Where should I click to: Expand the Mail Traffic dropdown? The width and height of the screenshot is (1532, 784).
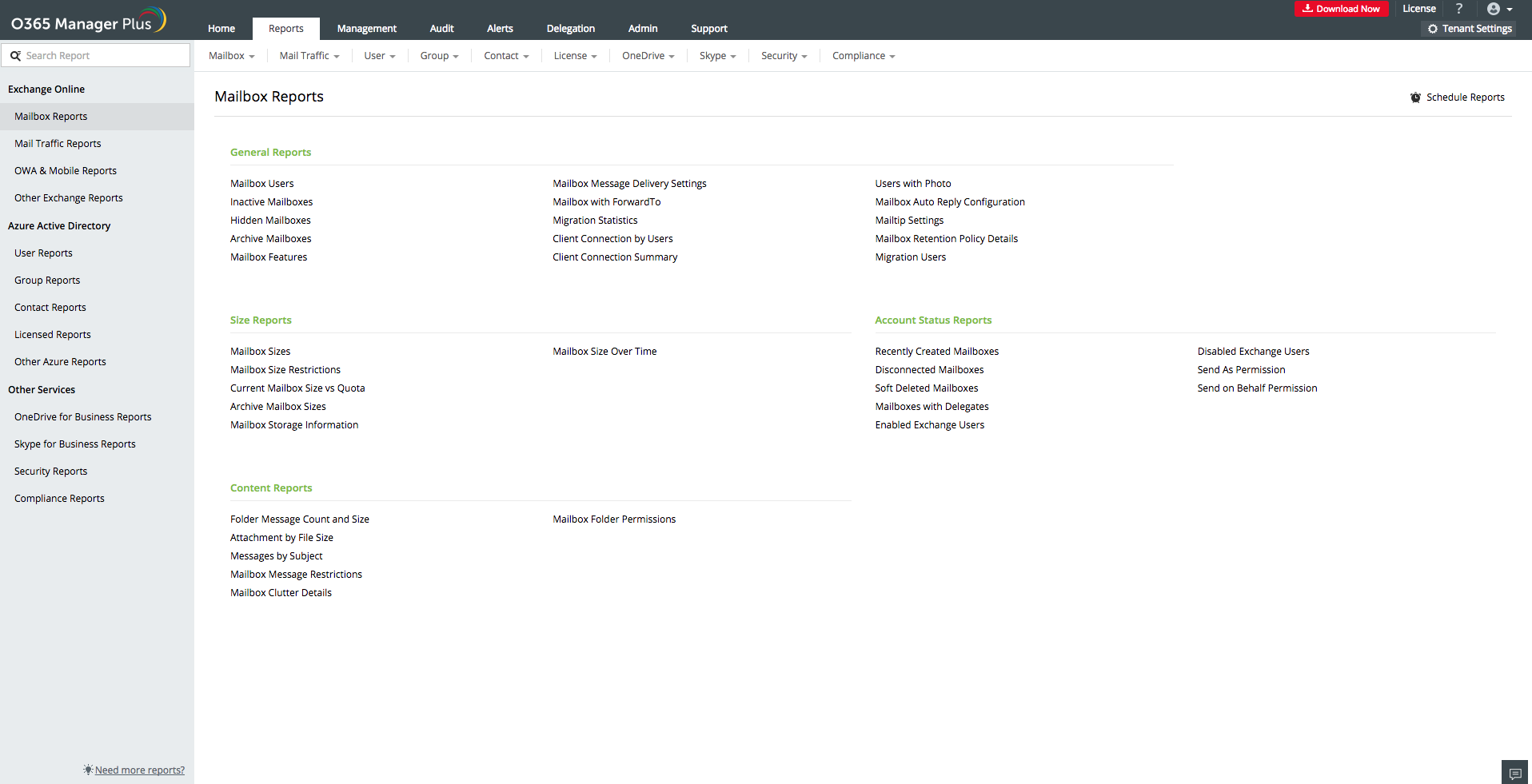coord(309,56)
